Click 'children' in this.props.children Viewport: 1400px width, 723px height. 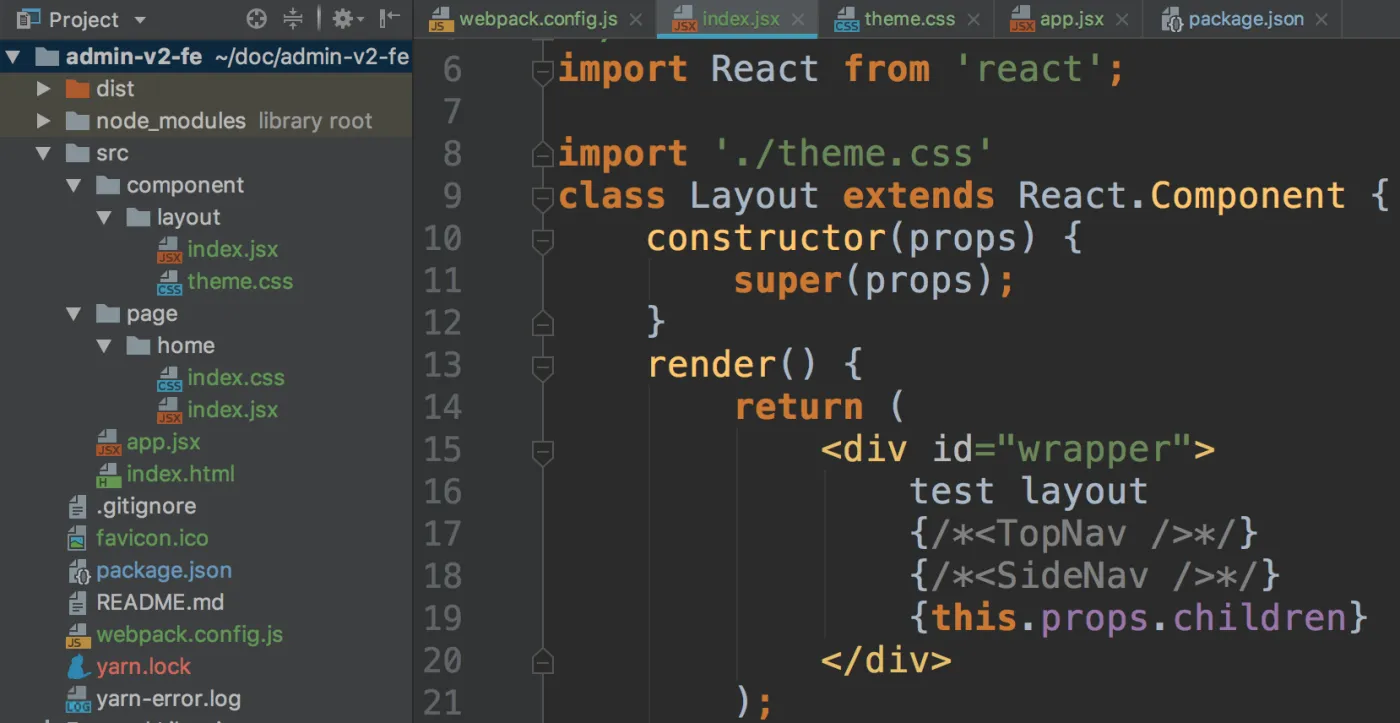pyautogui.click(x=1259, y=618)
